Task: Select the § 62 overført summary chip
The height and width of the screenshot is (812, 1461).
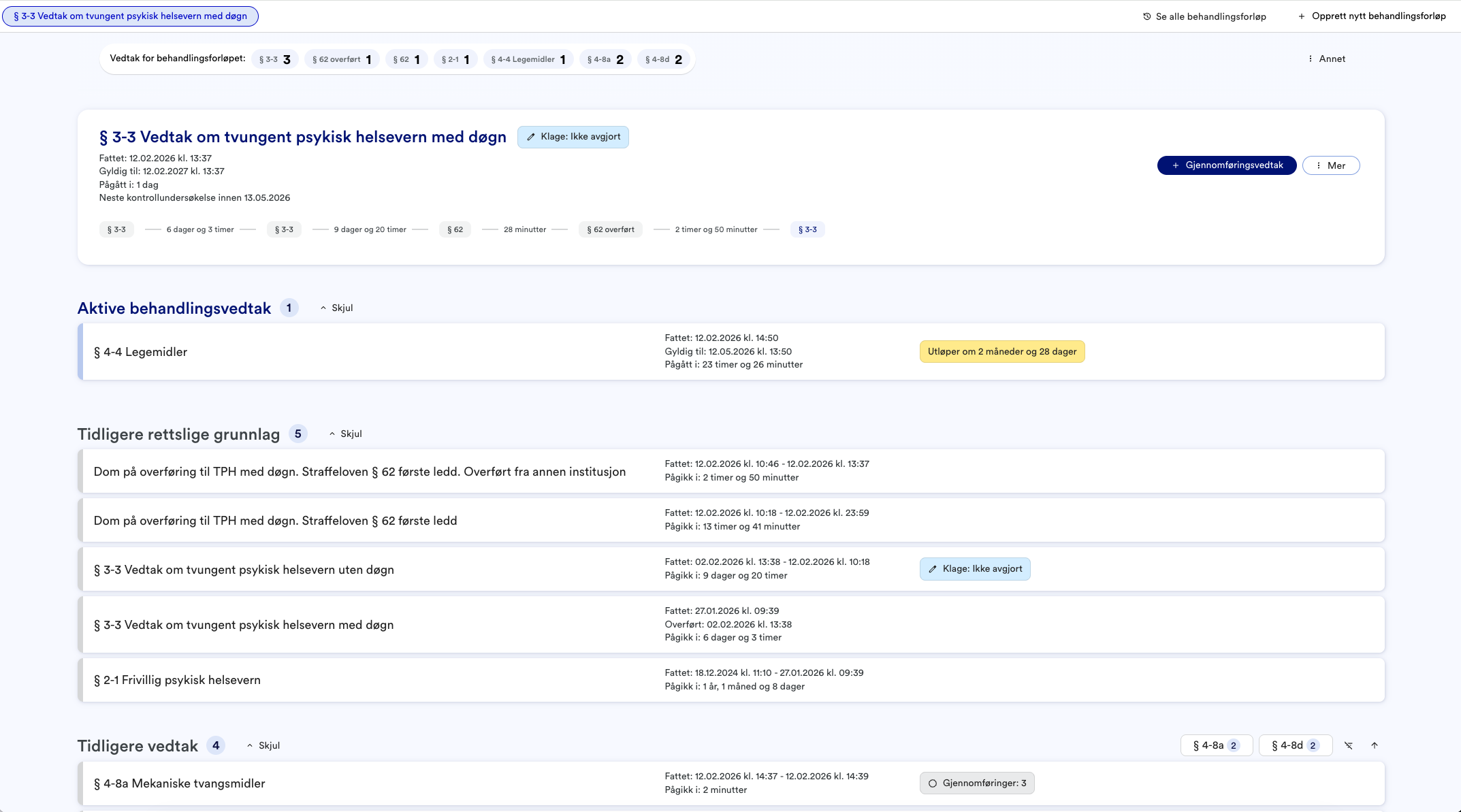Action: coord(341,59)
